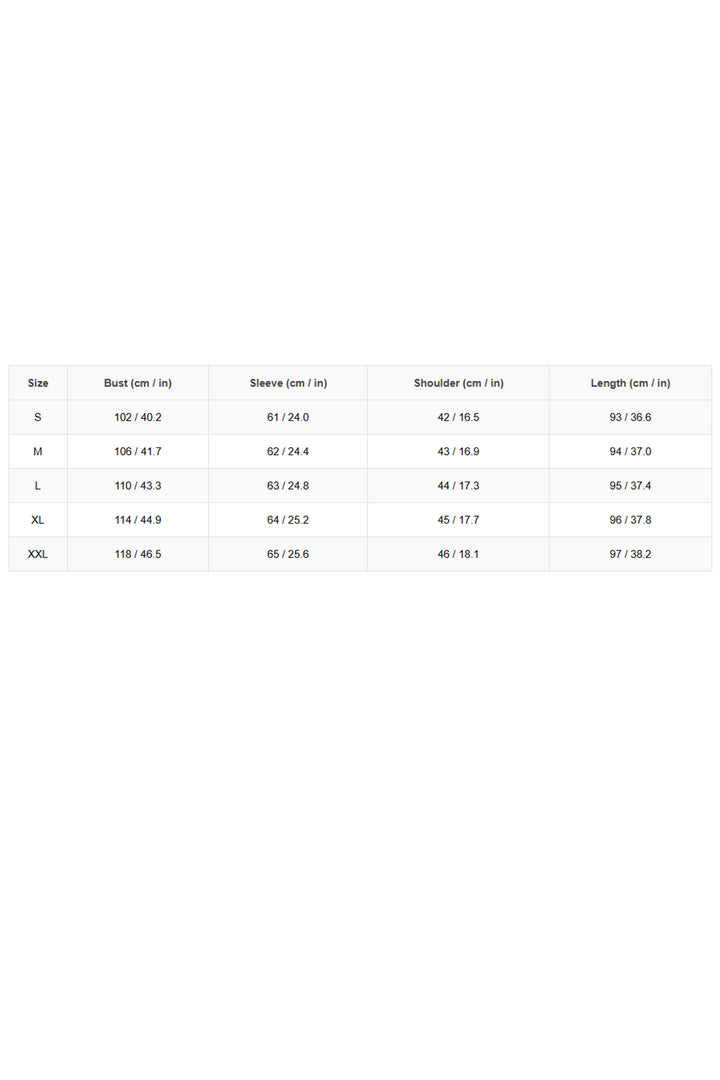The width and height of the screenshot is (720, 1080).
Task: Click shoulder value 42 / 16.5
Action: click(x=458, y=417)
